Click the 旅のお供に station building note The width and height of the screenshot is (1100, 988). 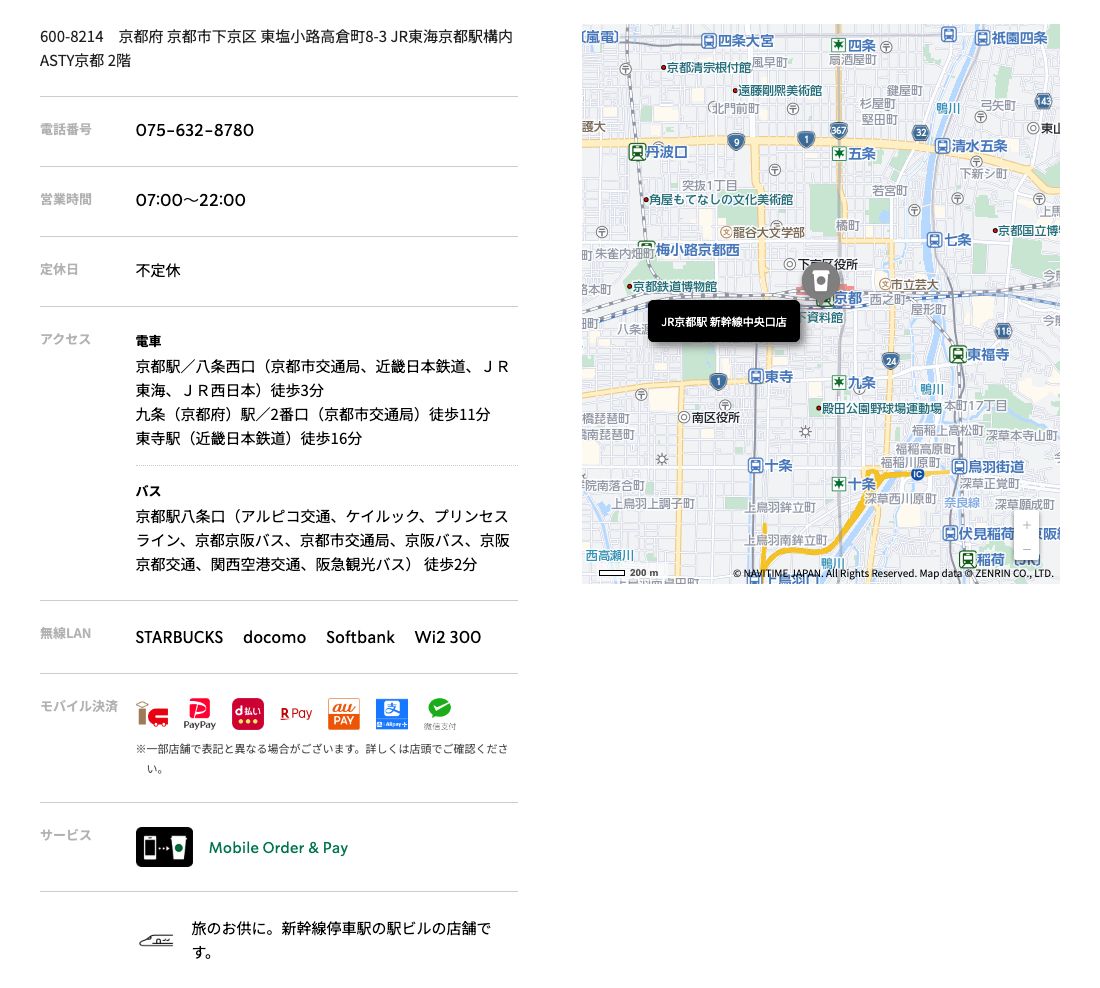341,940
